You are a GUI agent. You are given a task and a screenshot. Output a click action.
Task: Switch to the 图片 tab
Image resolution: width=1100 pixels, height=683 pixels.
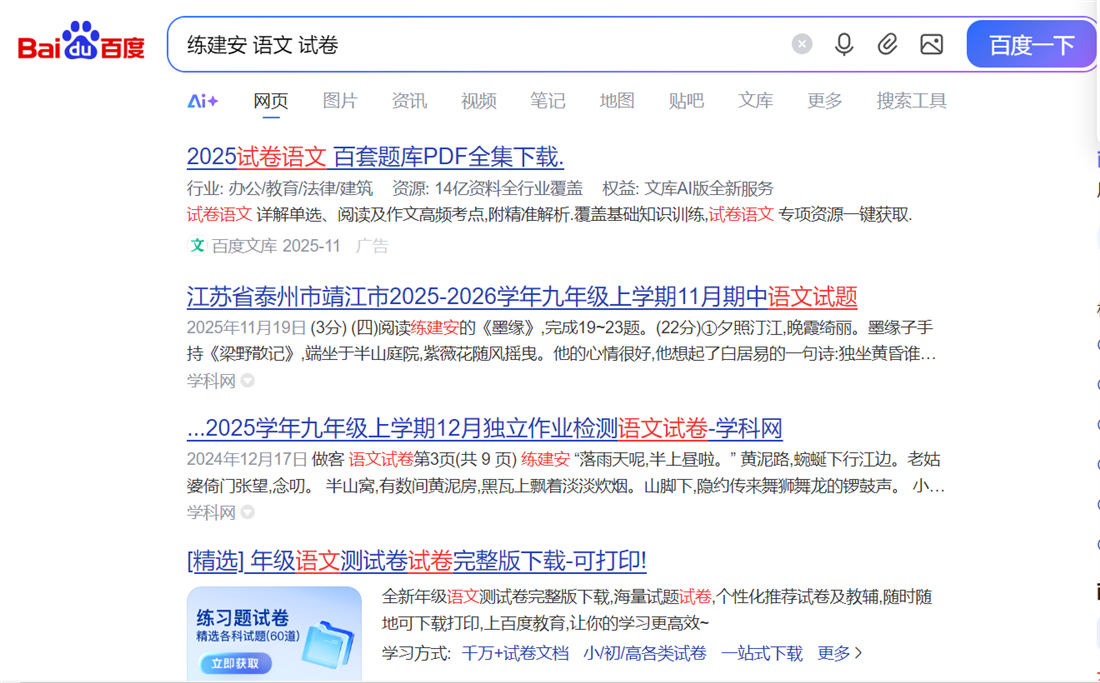coord(340,100)
